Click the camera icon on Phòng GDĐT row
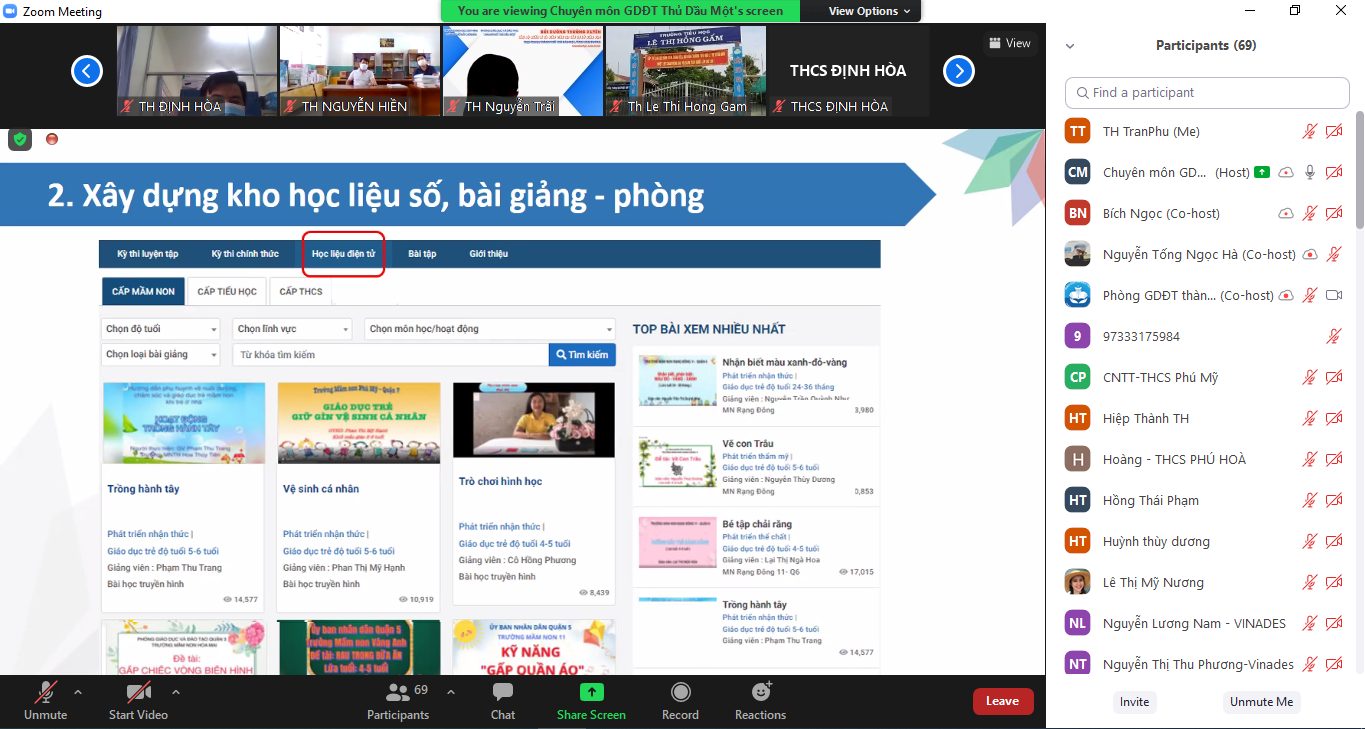1365x729 pixels. (x=1334, y=295)
